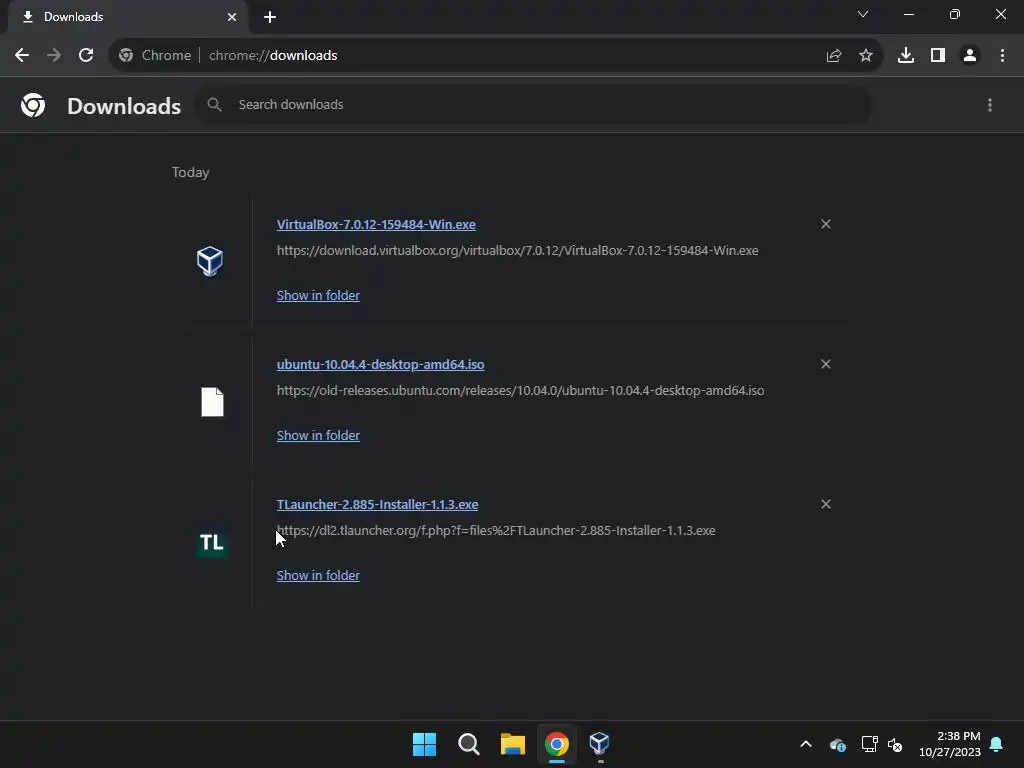Open the Downloads page more actions menu
The width and height of the screenshot is (1024, 768).
[989, 105]
